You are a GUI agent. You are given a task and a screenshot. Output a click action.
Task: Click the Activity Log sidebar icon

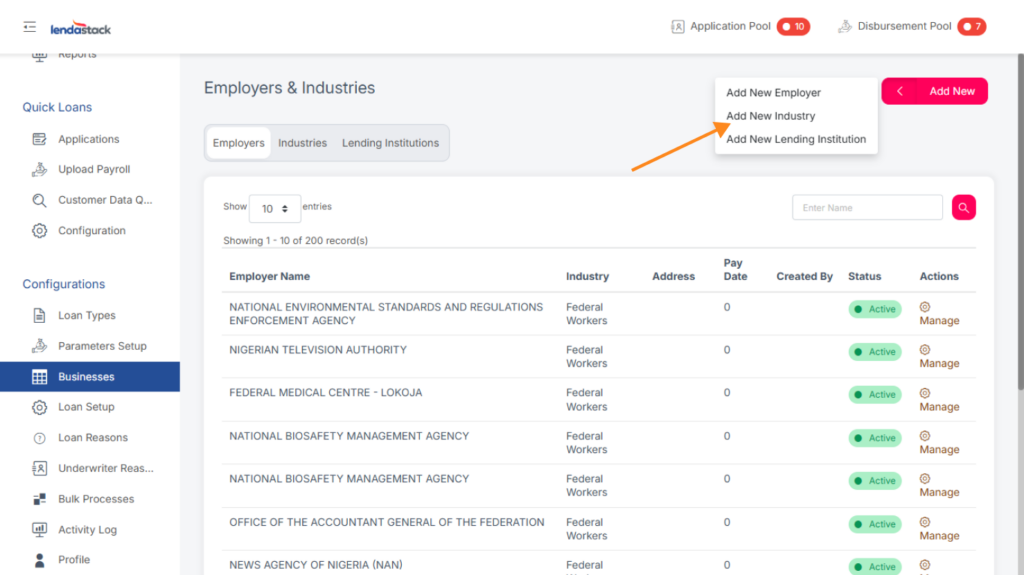coord(40,530)
